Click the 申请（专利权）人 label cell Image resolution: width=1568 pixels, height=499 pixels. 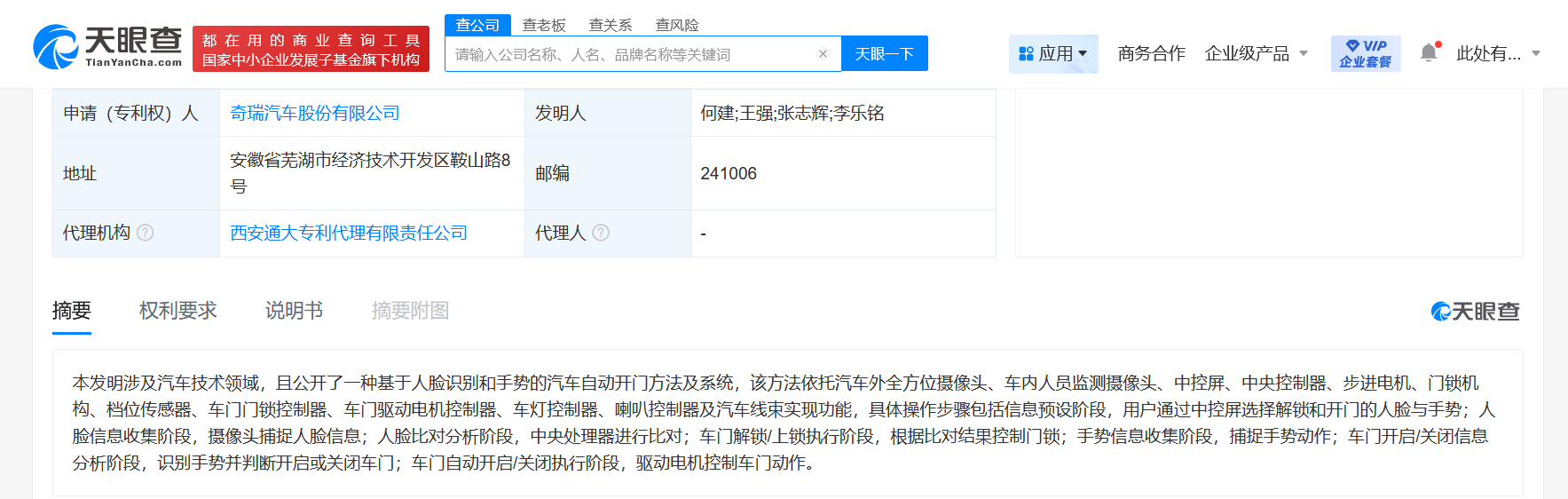point(136,113)
